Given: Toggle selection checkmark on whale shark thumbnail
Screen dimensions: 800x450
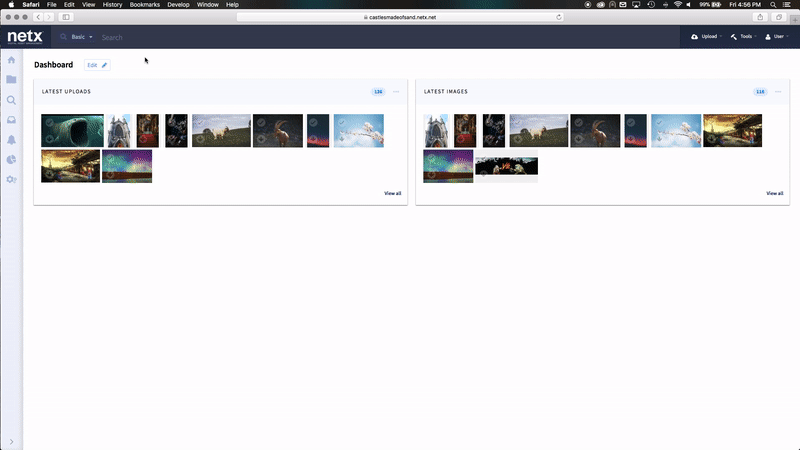Looking at the screenshot, I should point(50,122).
